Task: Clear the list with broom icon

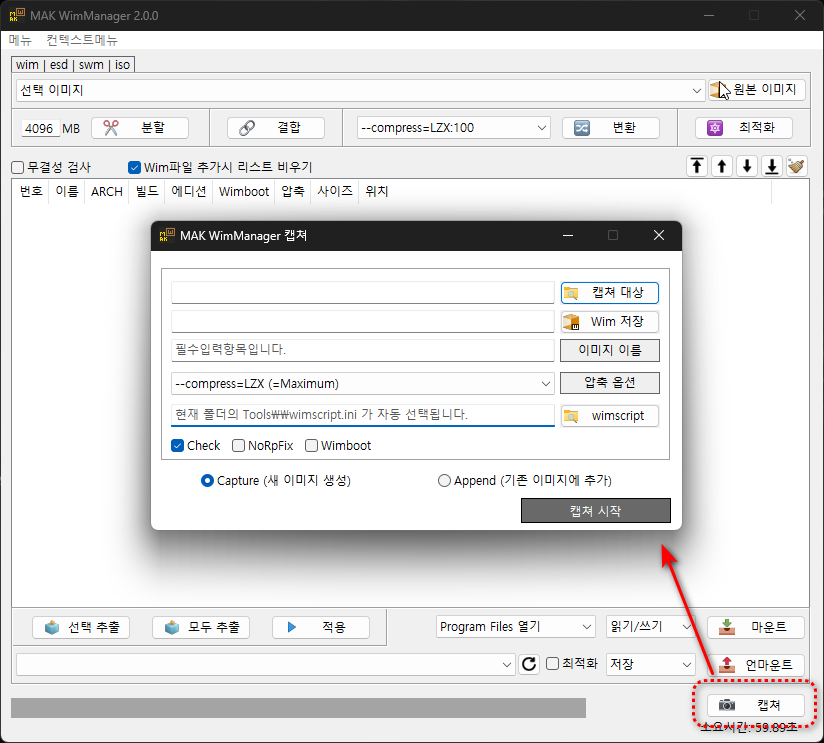Action: pos(797,167)
